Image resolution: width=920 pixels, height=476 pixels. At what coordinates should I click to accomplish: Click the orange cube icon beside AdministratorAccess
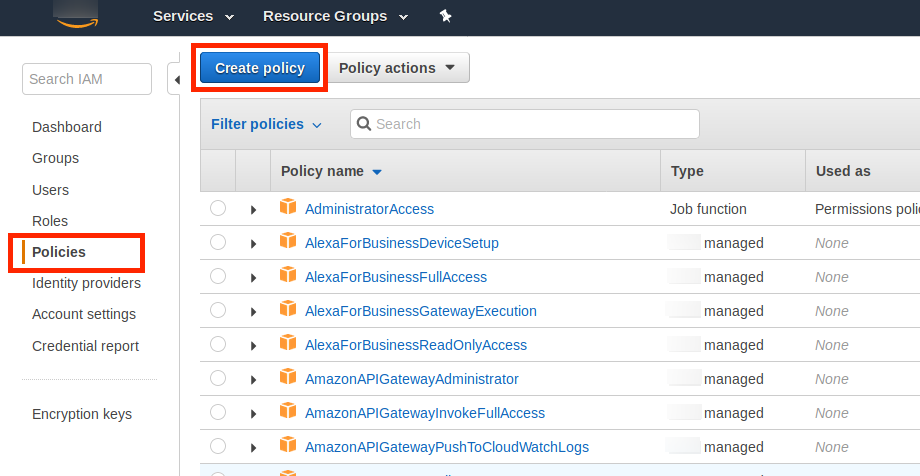288,208
